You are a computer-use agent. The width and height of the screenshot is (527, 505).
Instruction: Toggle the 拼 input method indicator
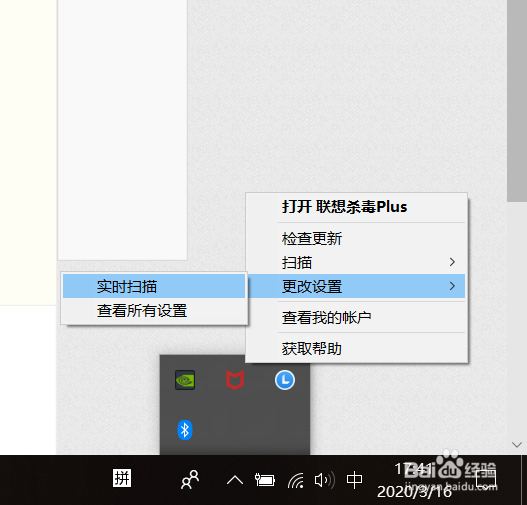pyautogui.click(x=122, y=478)
